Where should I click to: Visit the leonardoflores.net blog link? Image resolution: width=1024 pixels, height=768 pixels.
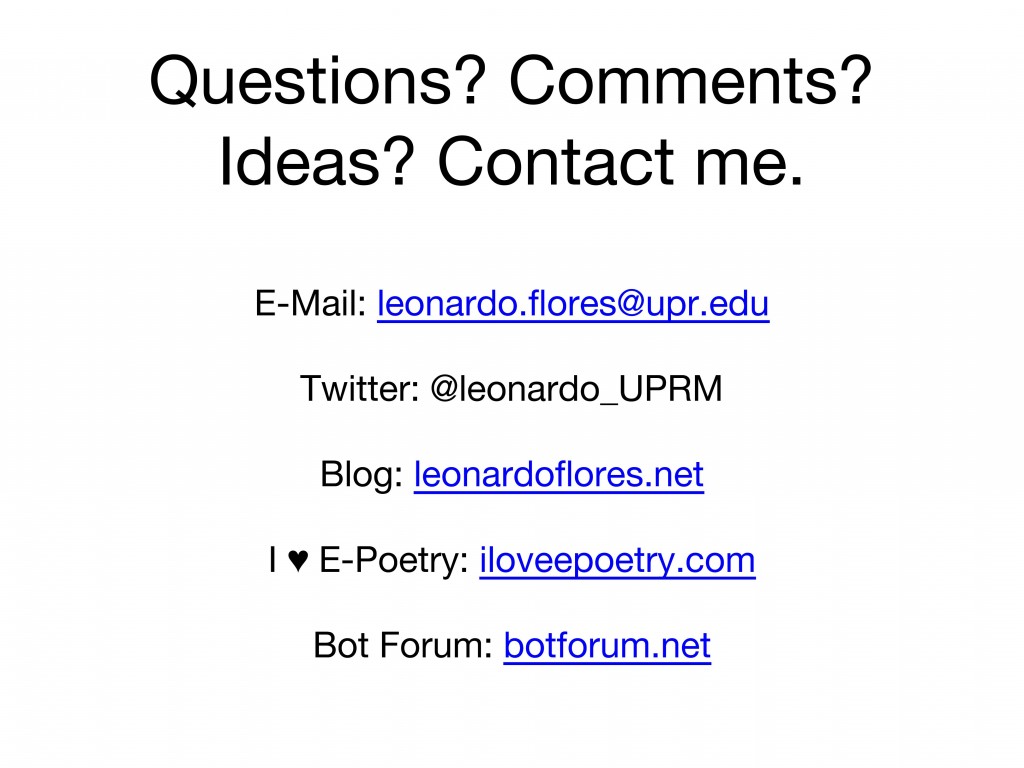(x=559, y=475)
